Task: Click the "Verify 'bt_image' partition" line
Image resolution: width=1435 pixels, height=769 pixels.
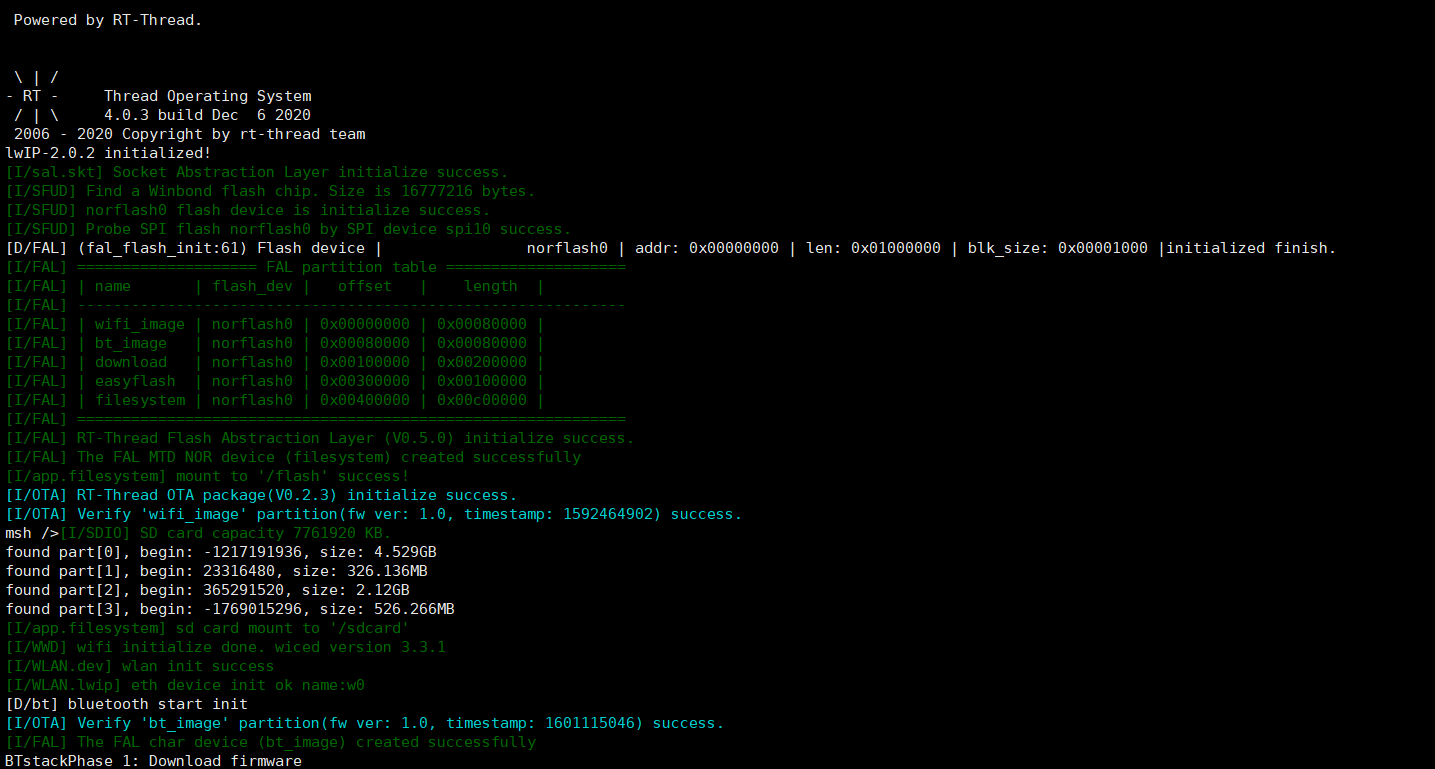Action: (365, 723)
